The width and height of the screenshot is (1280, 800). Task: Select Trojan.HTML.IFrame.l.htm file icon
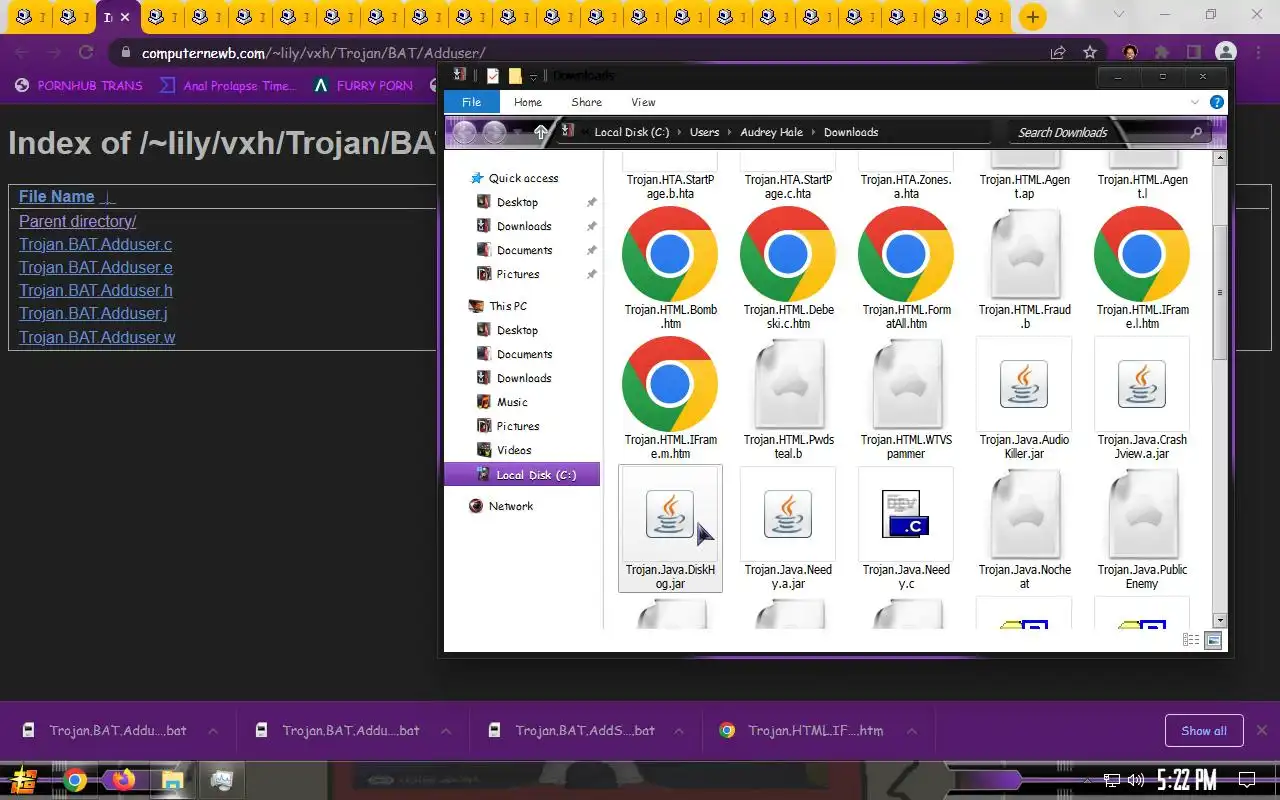tap(1142, 254)
